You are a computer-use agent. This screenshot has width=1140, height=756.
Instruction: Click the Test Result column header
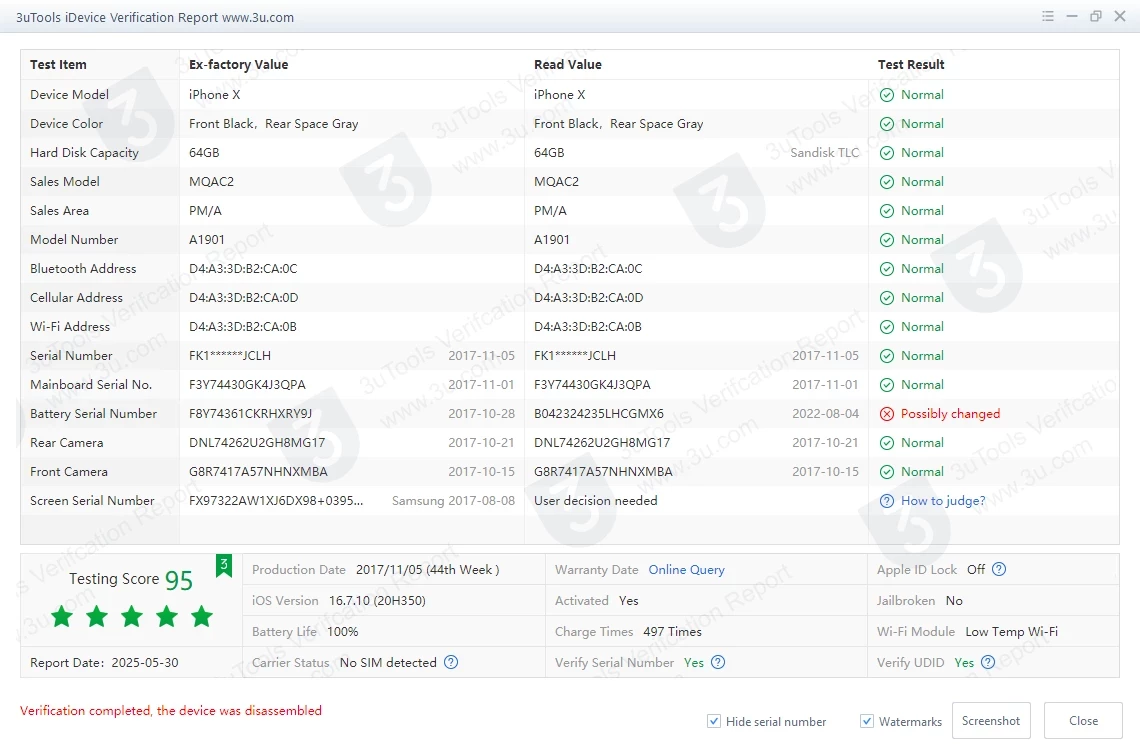coord(911,65)
